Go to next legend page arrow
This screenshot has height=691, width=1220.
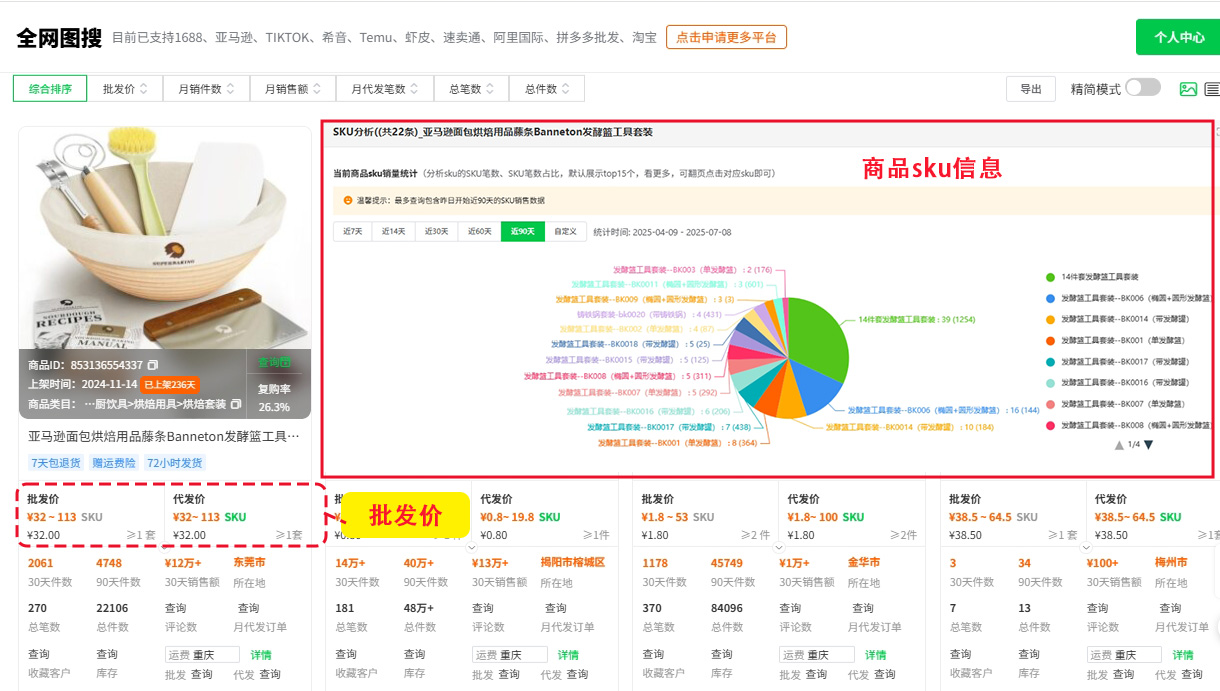(1148, 445)
